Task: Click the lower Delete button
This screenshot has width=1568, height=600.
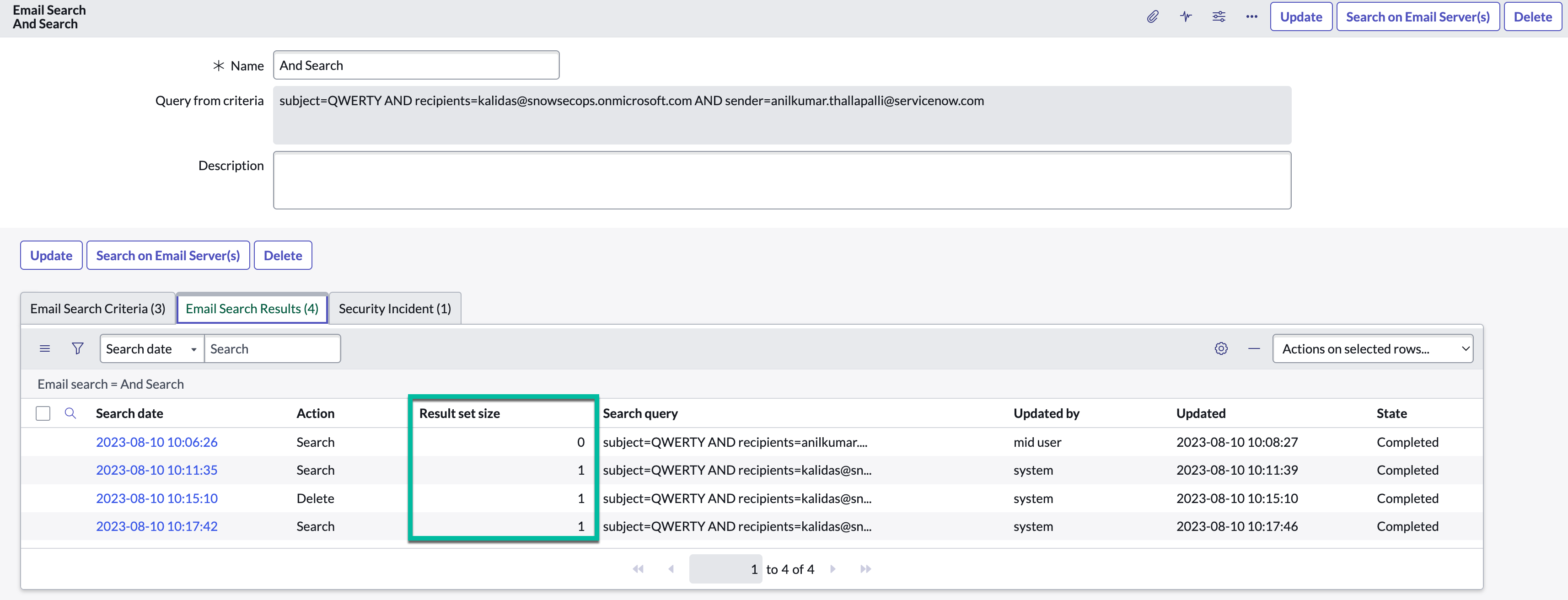Action: (x=283, y=255)
